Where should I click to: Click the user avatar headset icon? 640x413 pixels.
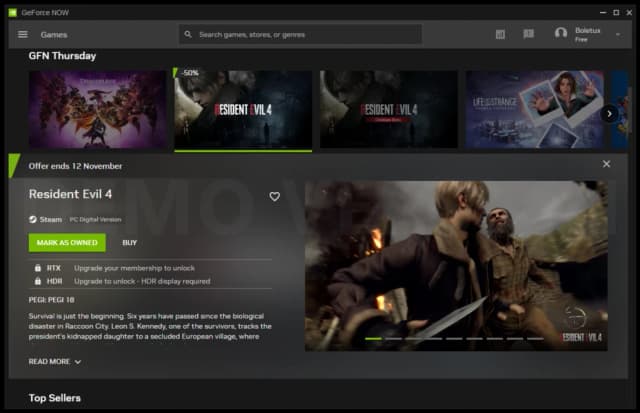point(561,33)
